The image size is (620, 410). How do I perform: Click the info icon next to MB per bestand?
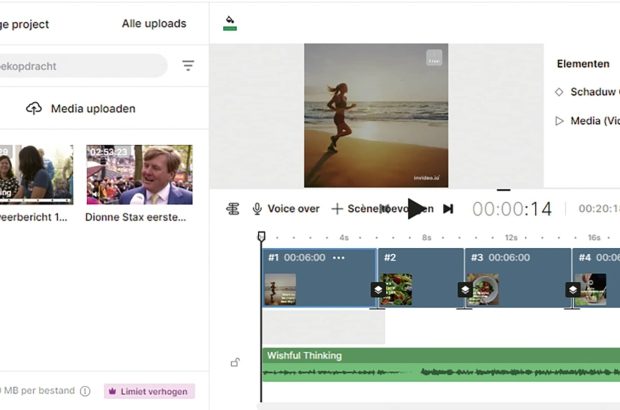click(x=85, y=391)
